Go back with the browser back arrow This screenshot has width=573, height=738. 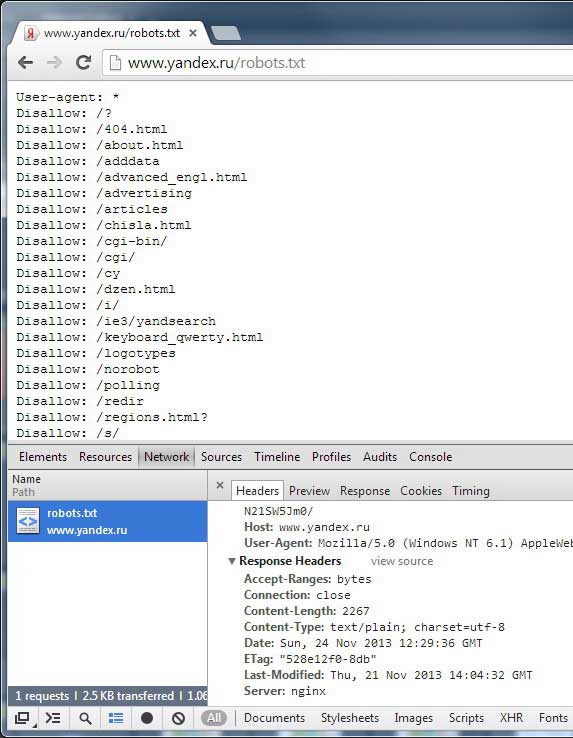point(25,63)
